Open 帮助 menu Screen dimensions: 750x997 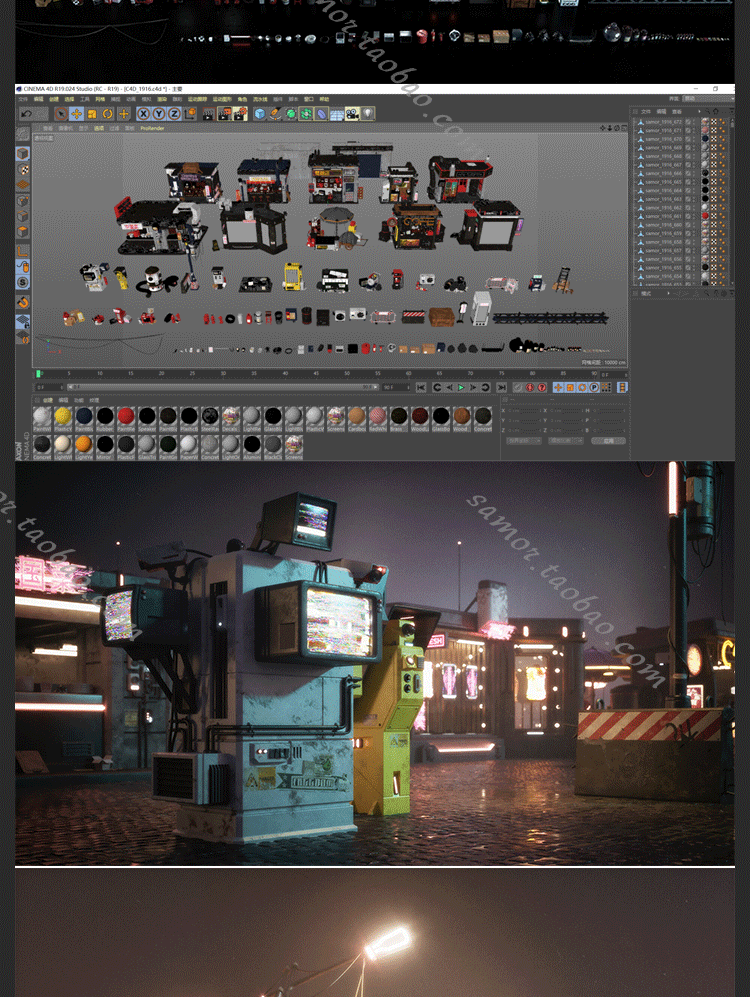pyautogui.click(x=324, y=99)
